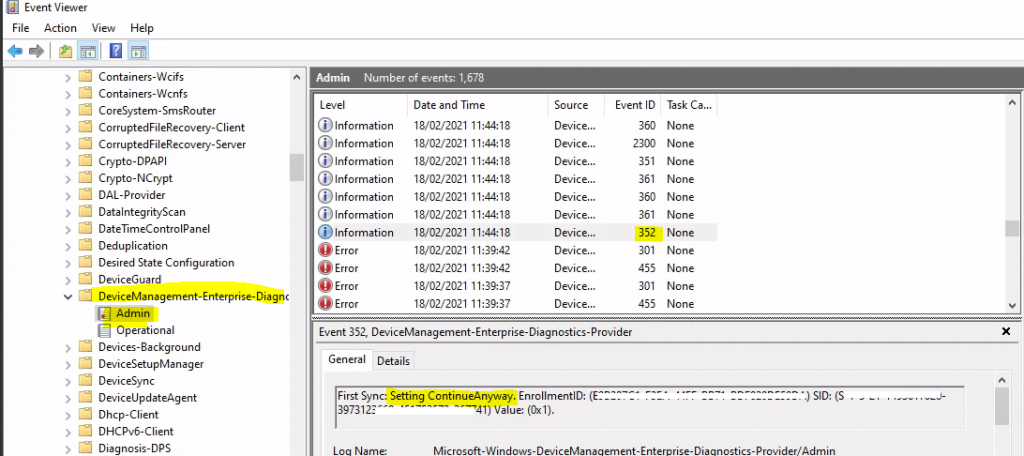1024x456 pixels.
Task: Click the DataIntegrityScan folder icon
Action: point(86,212)
